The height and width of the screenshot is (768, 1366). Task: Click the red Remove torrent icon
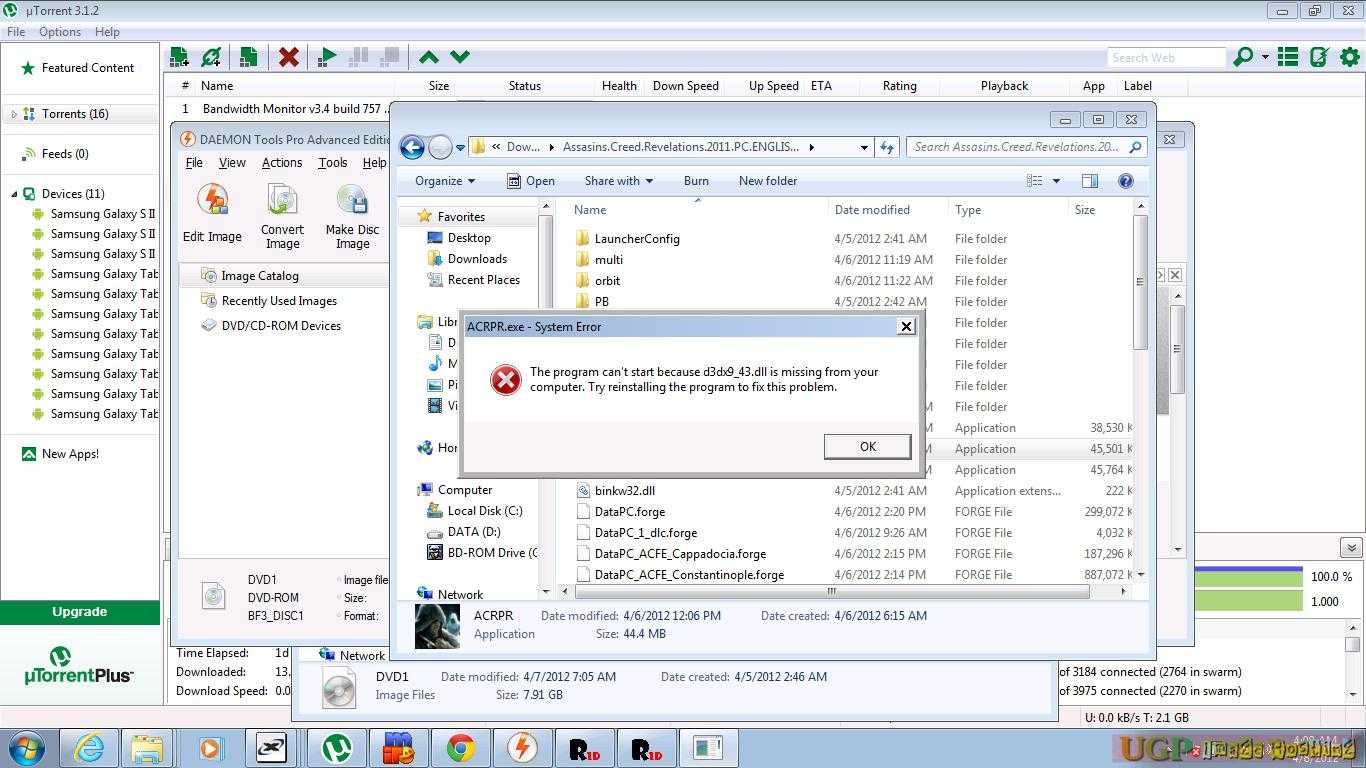tap(289, 57)
